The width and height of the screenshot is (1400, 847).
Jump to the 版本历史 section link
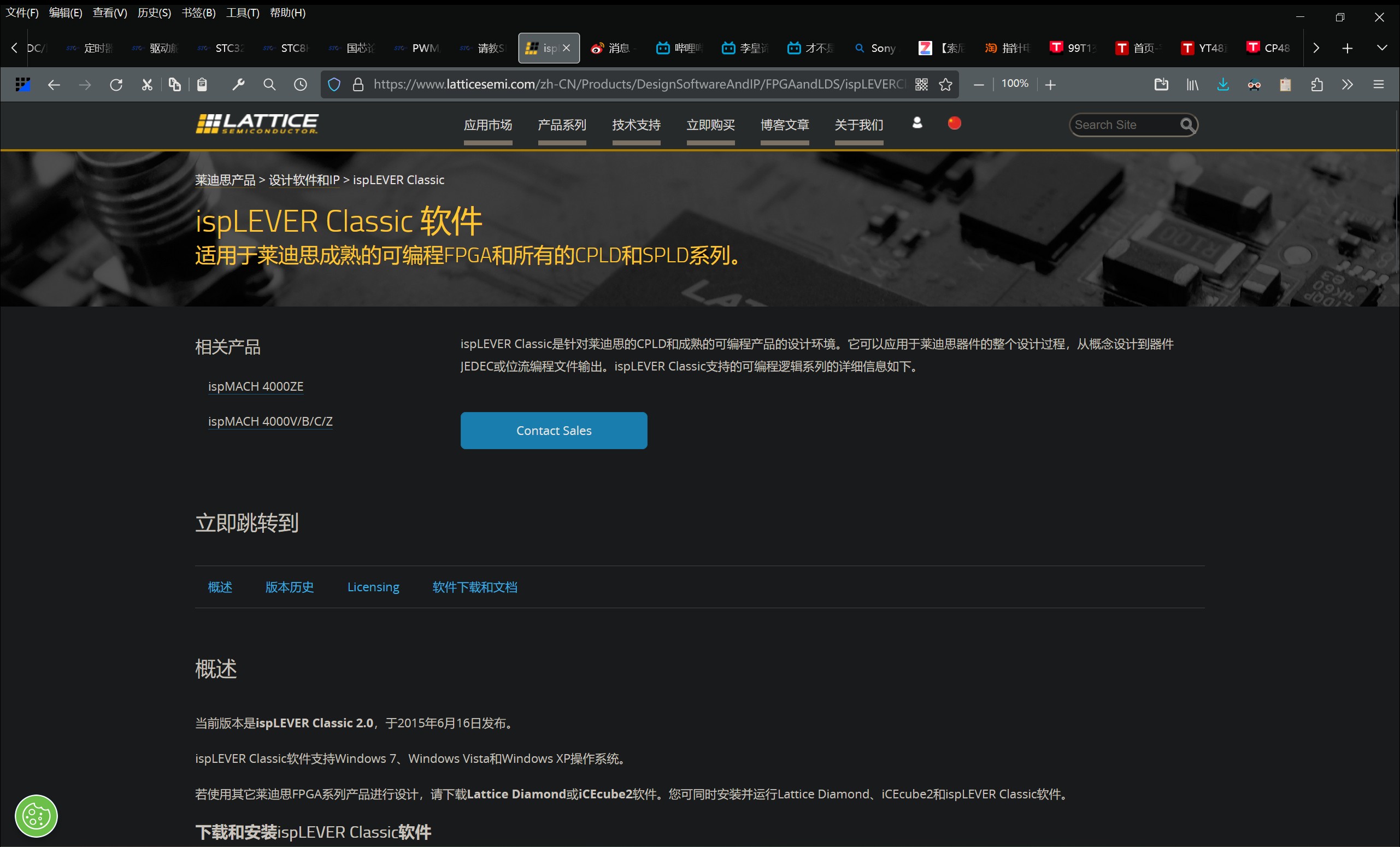(x=290, y=587)
